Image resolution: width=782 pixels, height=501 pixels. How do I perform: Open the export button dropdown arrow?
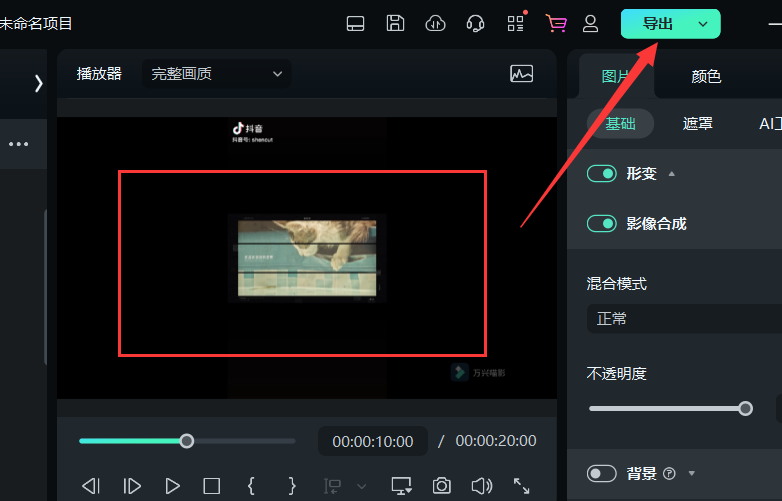tap(703, 23)
